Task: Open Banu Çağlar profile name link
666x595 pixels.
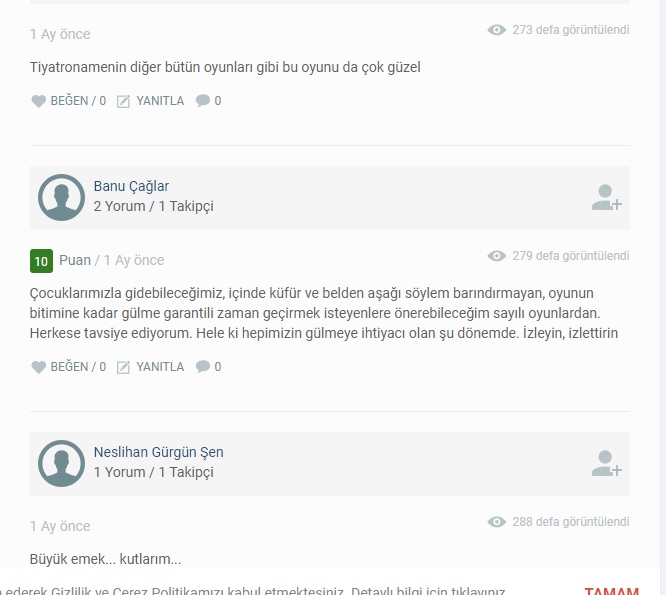Action: [131, 186]
